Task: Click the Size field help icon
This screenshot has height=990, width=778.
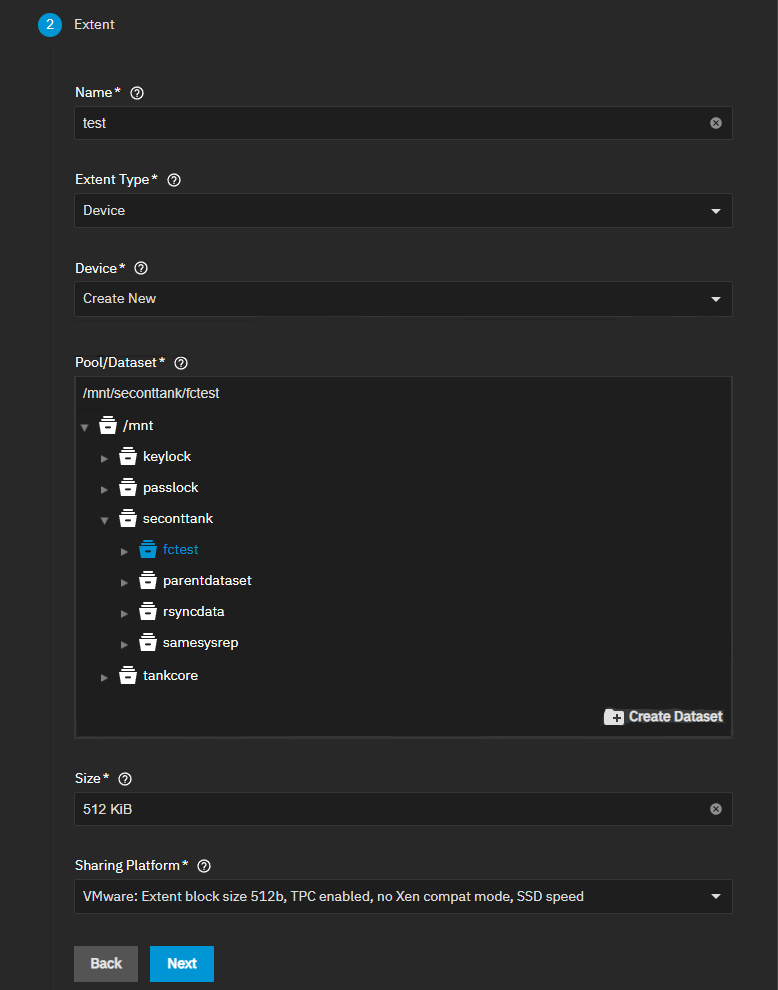Action: coord(125,779)
